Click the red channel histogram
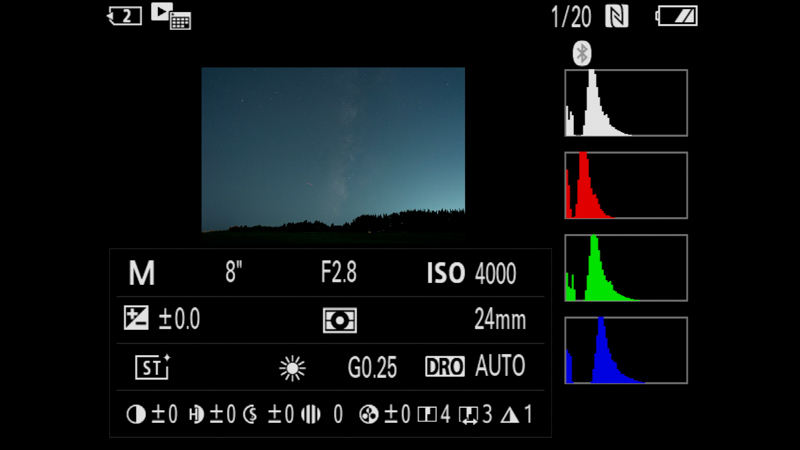Screen dimensions: 800x450 pos(626,185)
